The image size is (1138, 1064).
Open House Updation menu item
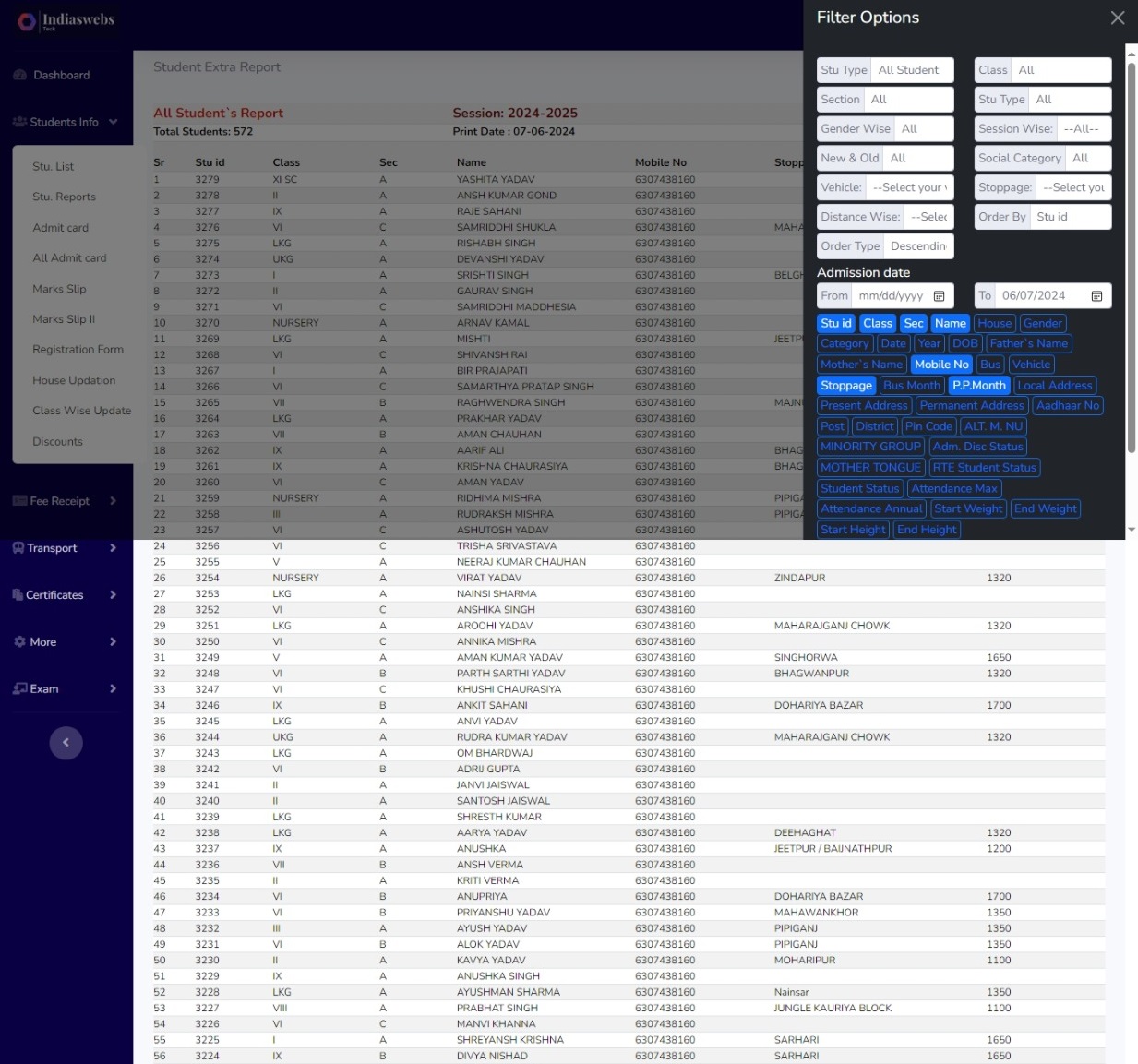coord(74,380)
